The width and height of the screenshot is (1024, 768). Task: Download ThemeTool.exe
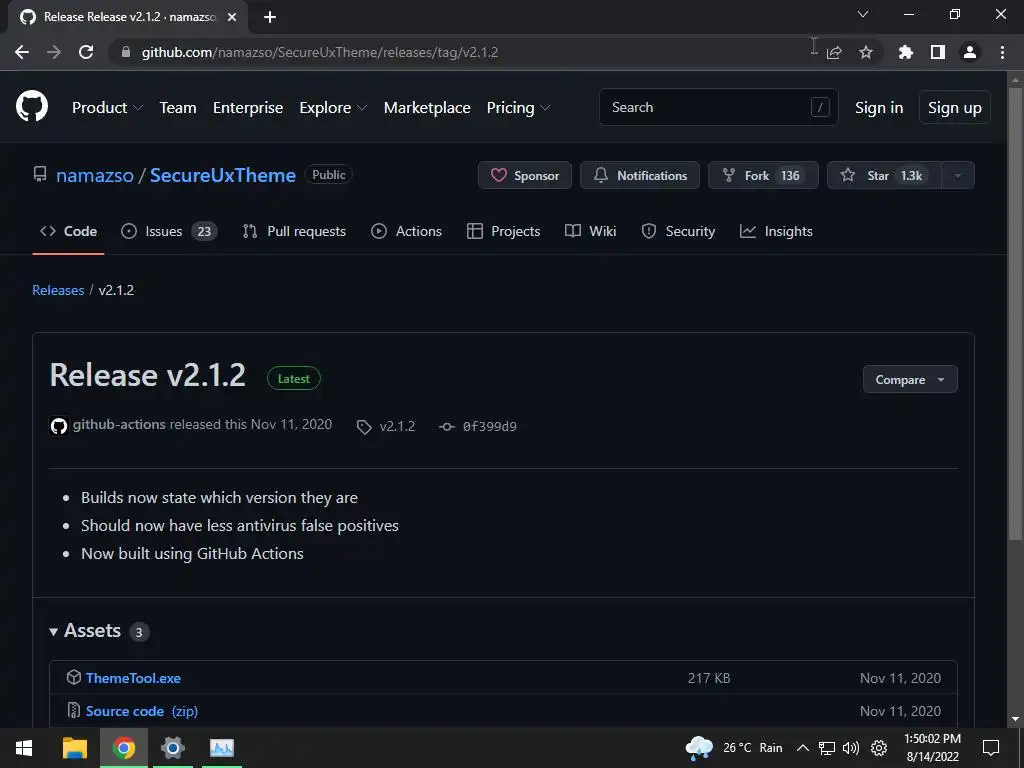[x=133, y=678]
